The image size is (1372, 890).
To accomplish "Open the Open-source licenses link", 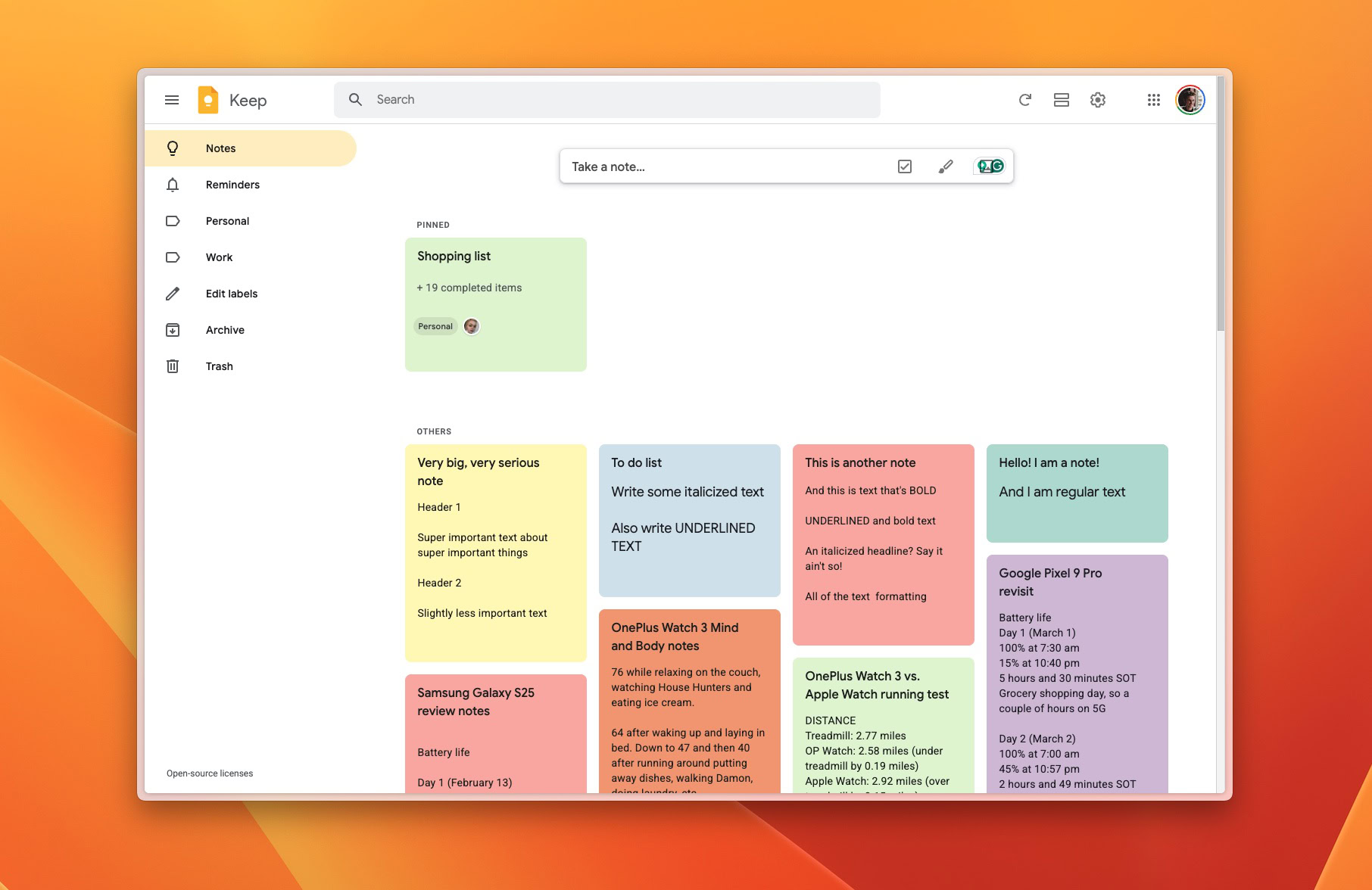I will (210, 773).
